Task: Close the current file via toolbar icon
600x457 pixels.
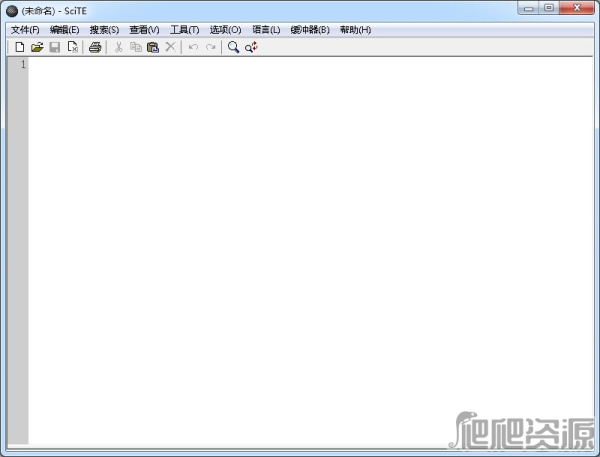Action: [x=73, y=47]
